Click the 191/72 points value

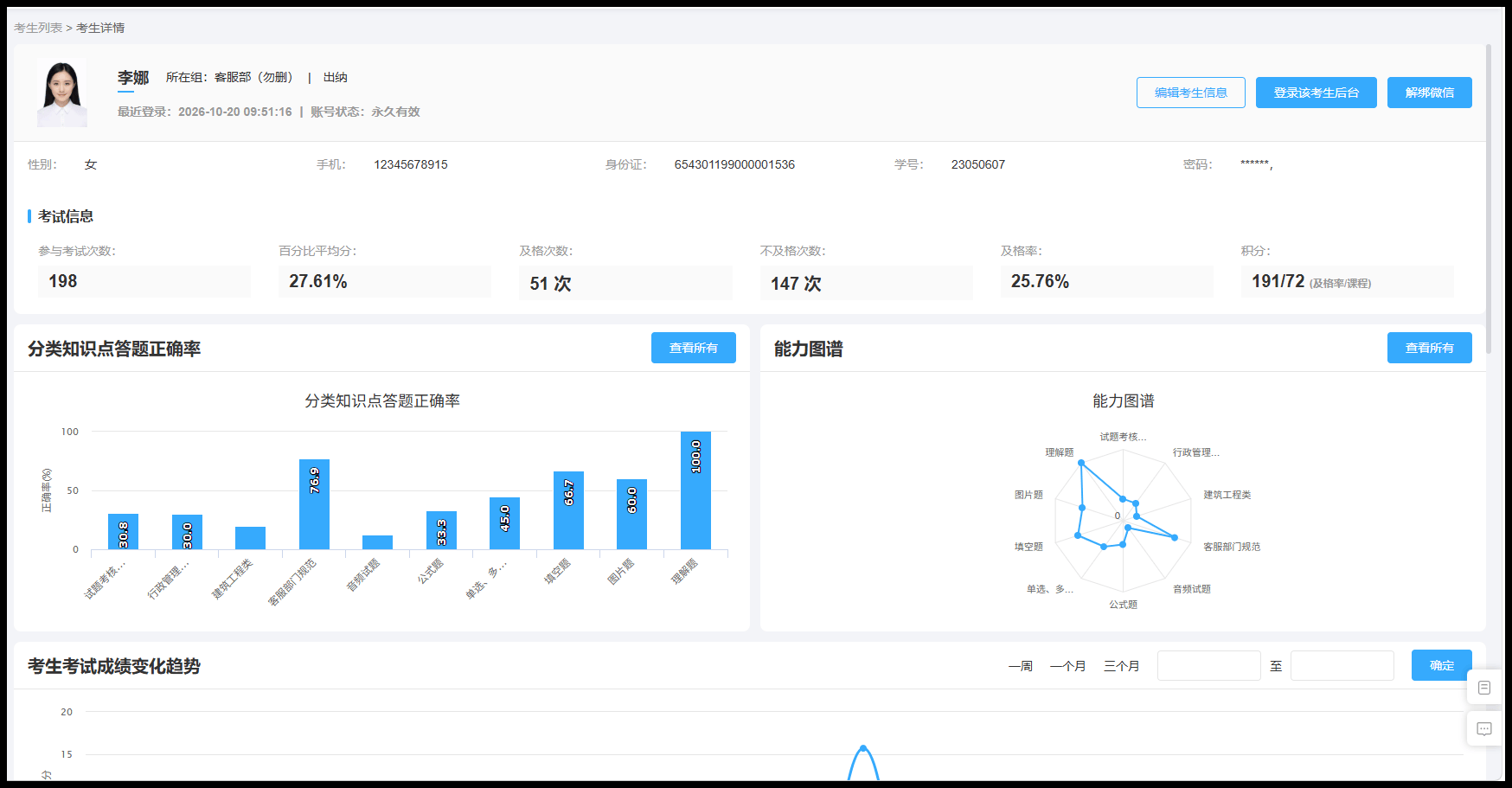click(x=1278, y=281)
